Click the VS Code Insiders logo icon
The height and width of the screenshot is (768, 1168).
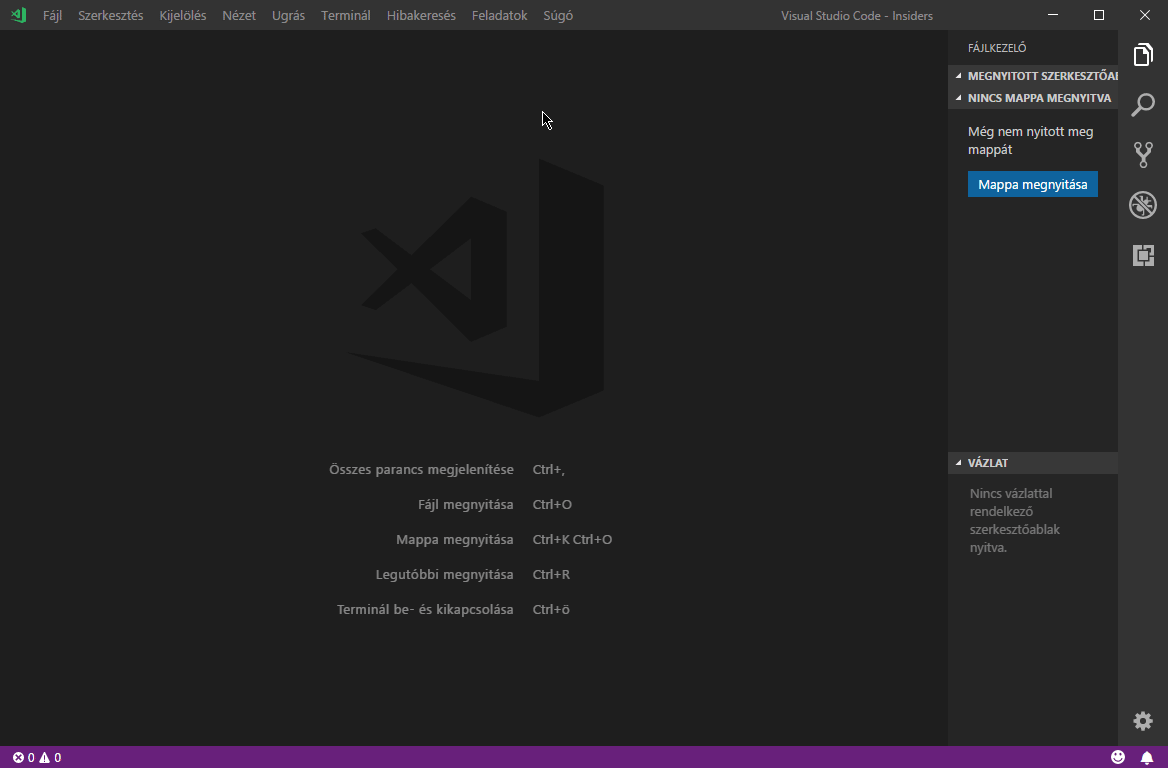16,15
